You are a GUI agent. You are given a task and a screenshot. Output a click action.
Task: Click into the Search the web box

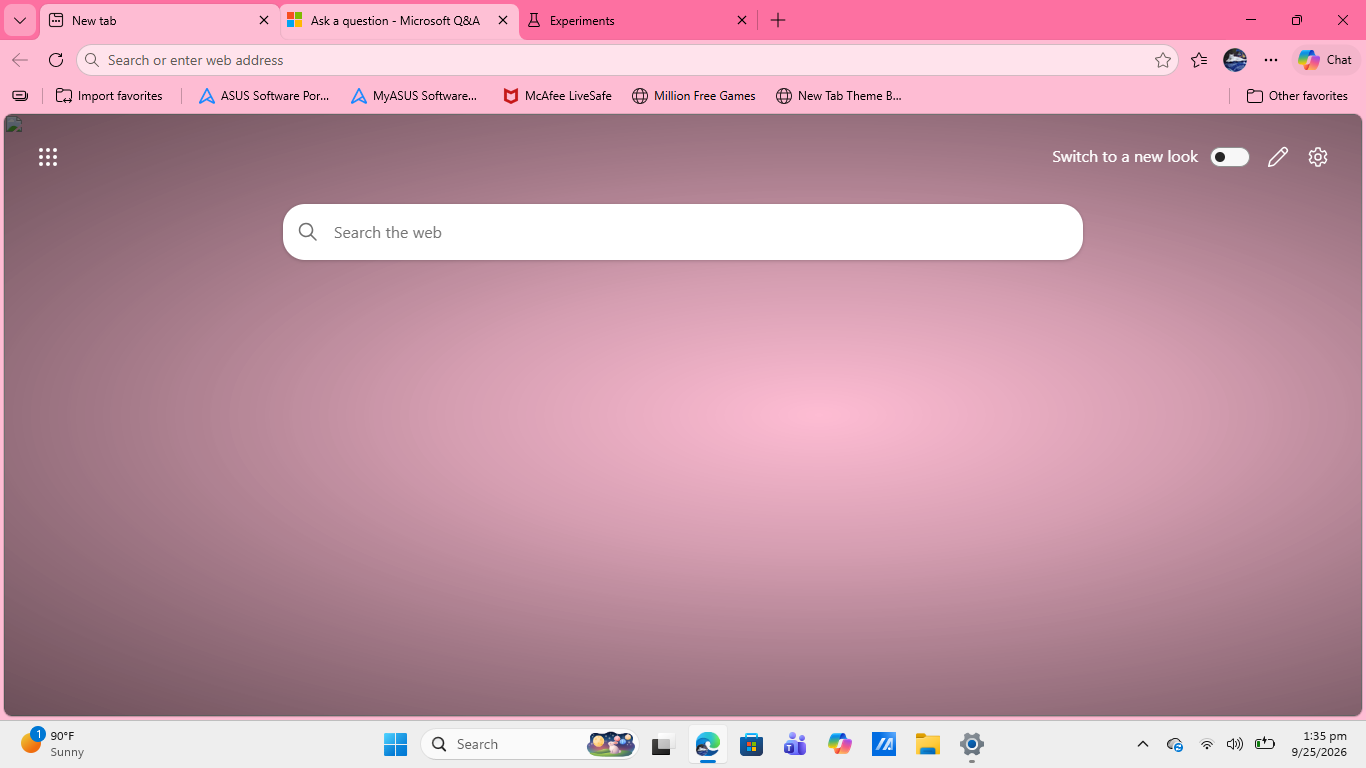click(x=683, y=232)
